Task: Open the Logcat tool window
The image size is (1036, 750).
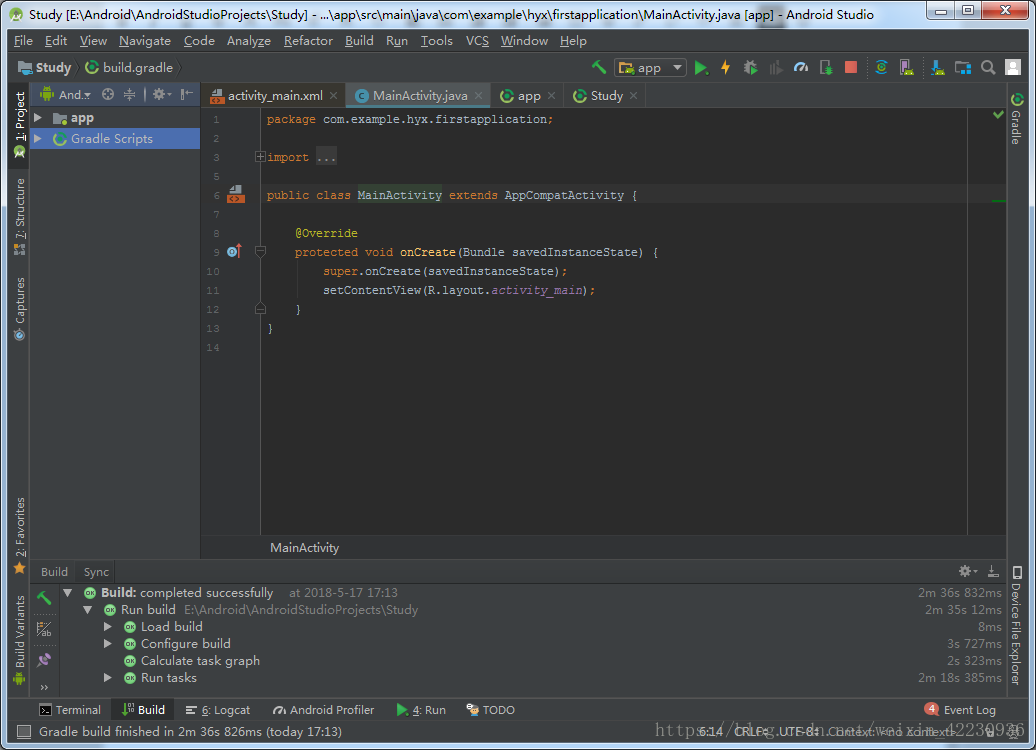Action: coord(218,710)
